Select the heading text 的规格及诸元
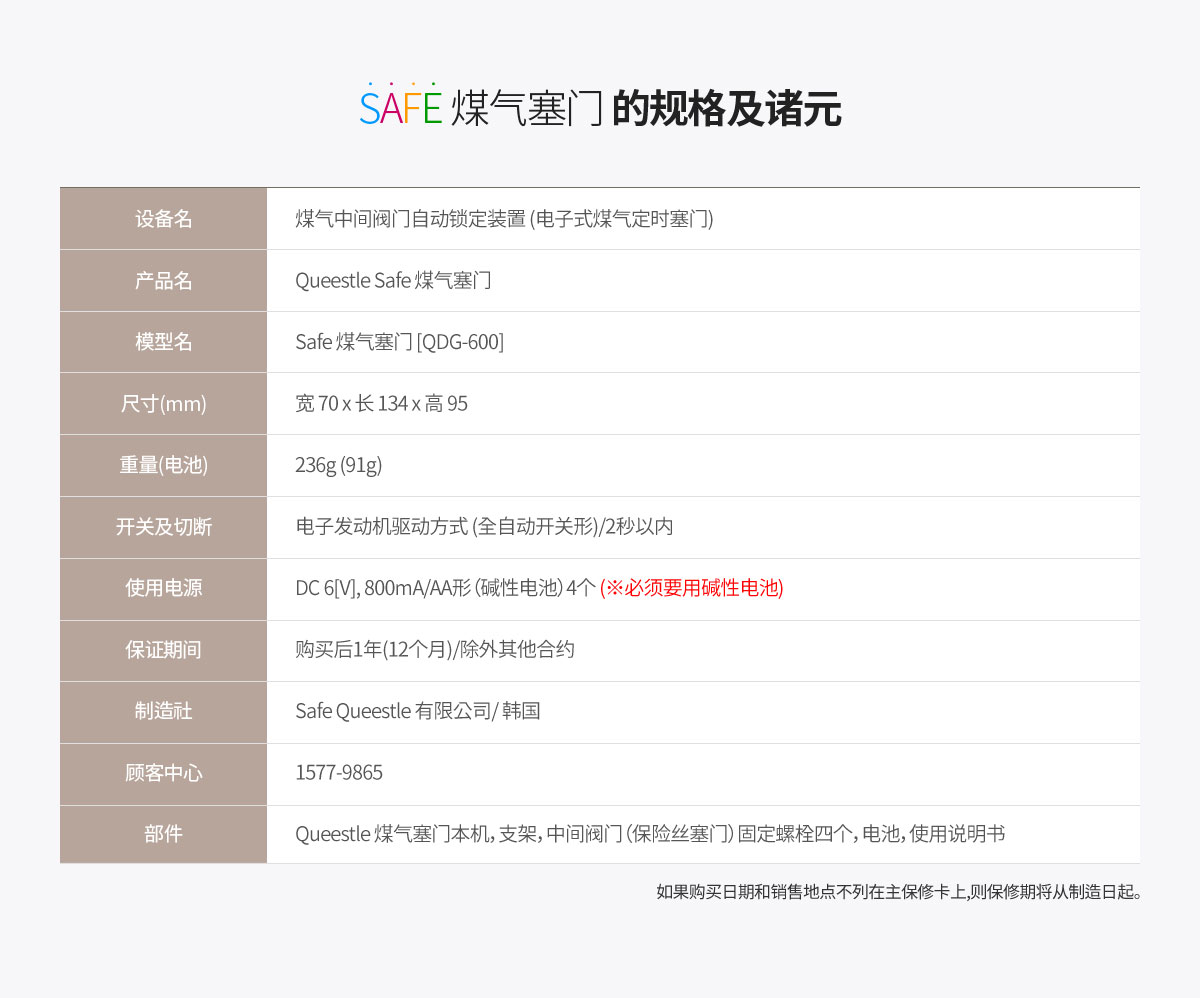Image resolution: width=1200 pixels, height=998 pixels. click(726, 109)
